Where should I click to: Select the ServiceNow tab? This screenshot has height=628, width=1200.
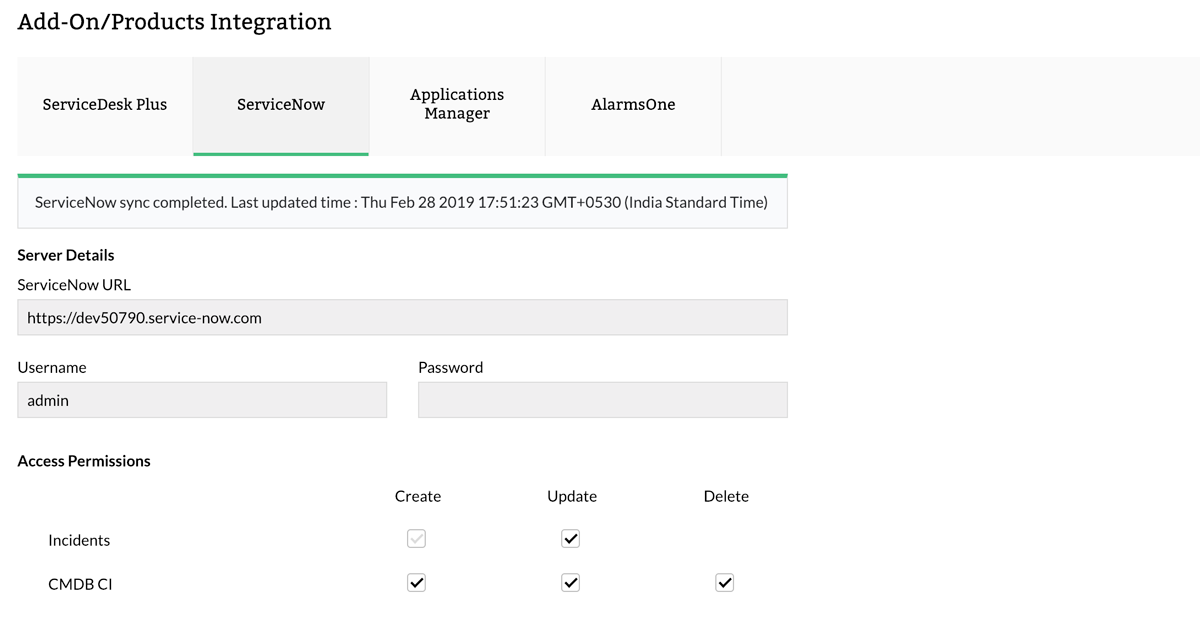[281, 104]
